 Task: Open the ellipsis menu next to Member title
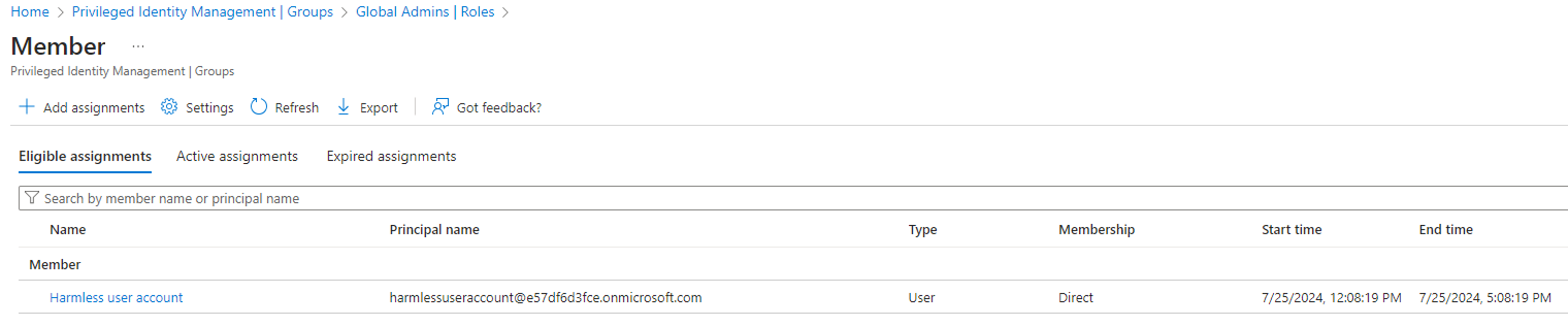138,46
